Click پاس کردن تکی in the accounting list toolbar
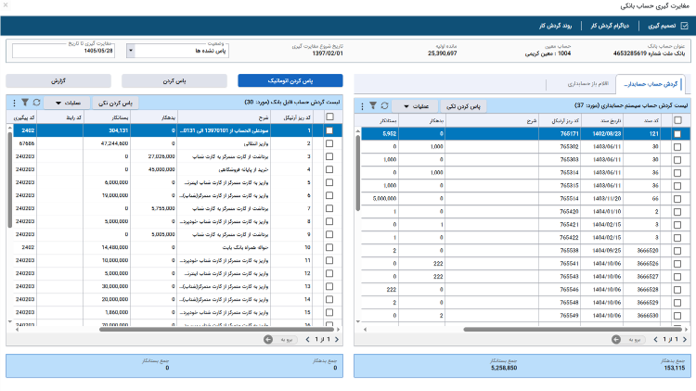This screenshot has width=696, height=391. 463,106
